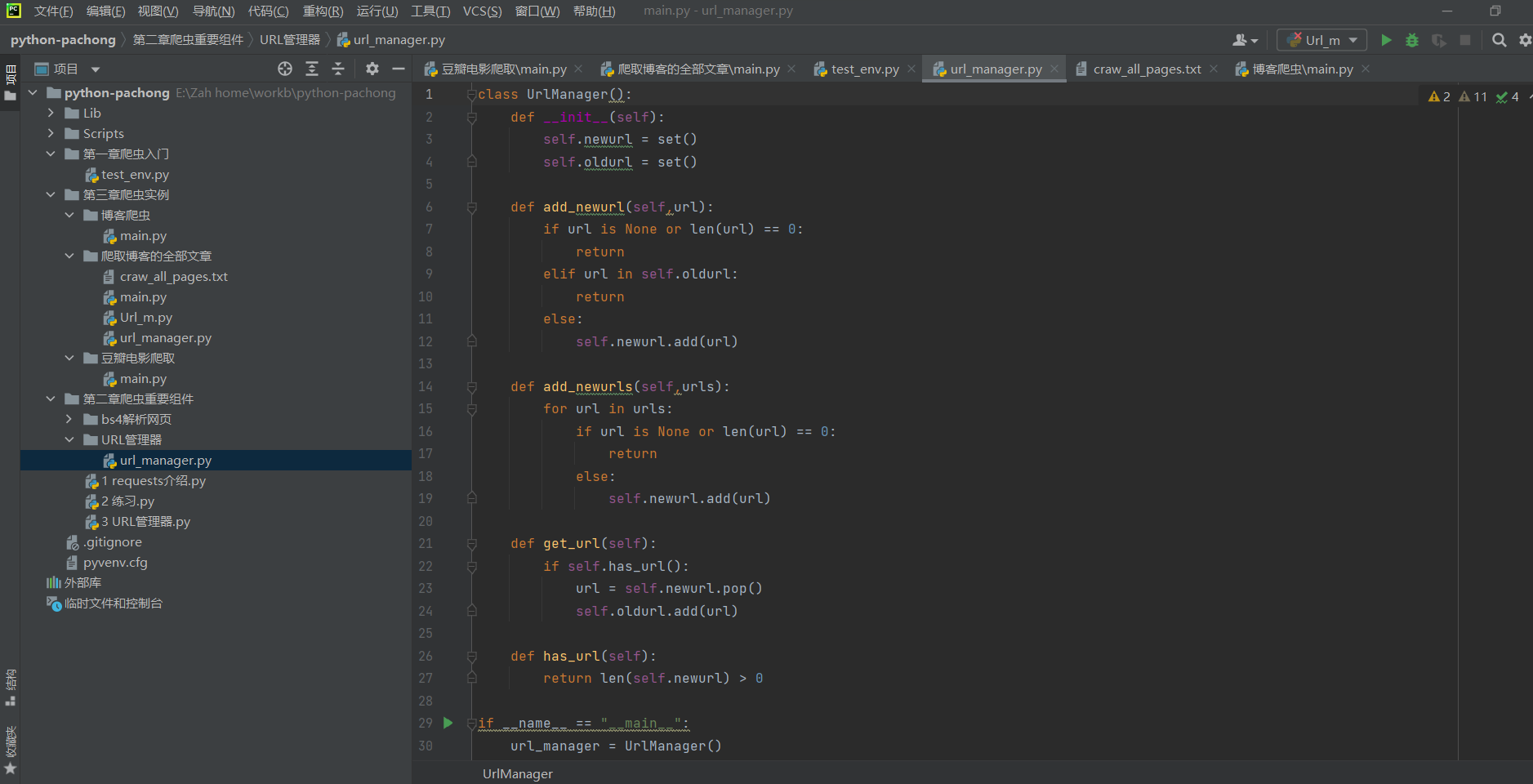
Task: Open IDE settings gear in top toolbar
Action: click(1525, 40)
